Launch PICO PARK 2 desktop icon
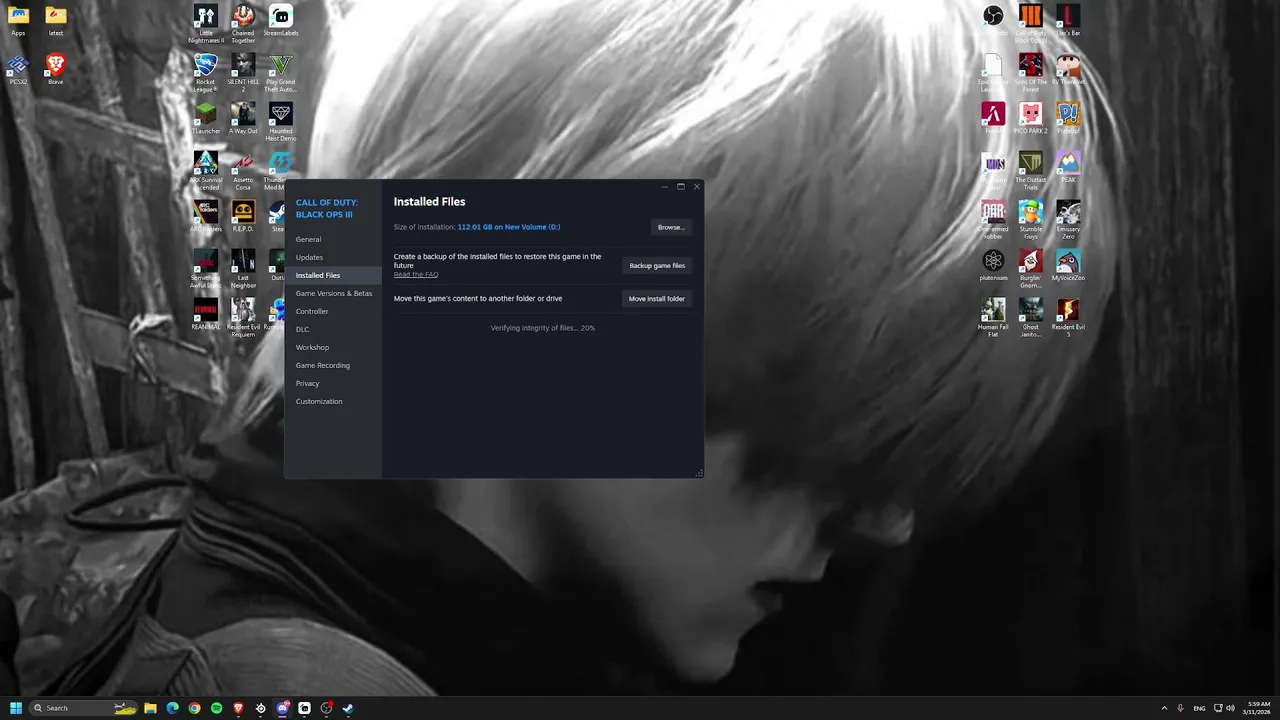Screen dimensions: 1280x720 1031,119
